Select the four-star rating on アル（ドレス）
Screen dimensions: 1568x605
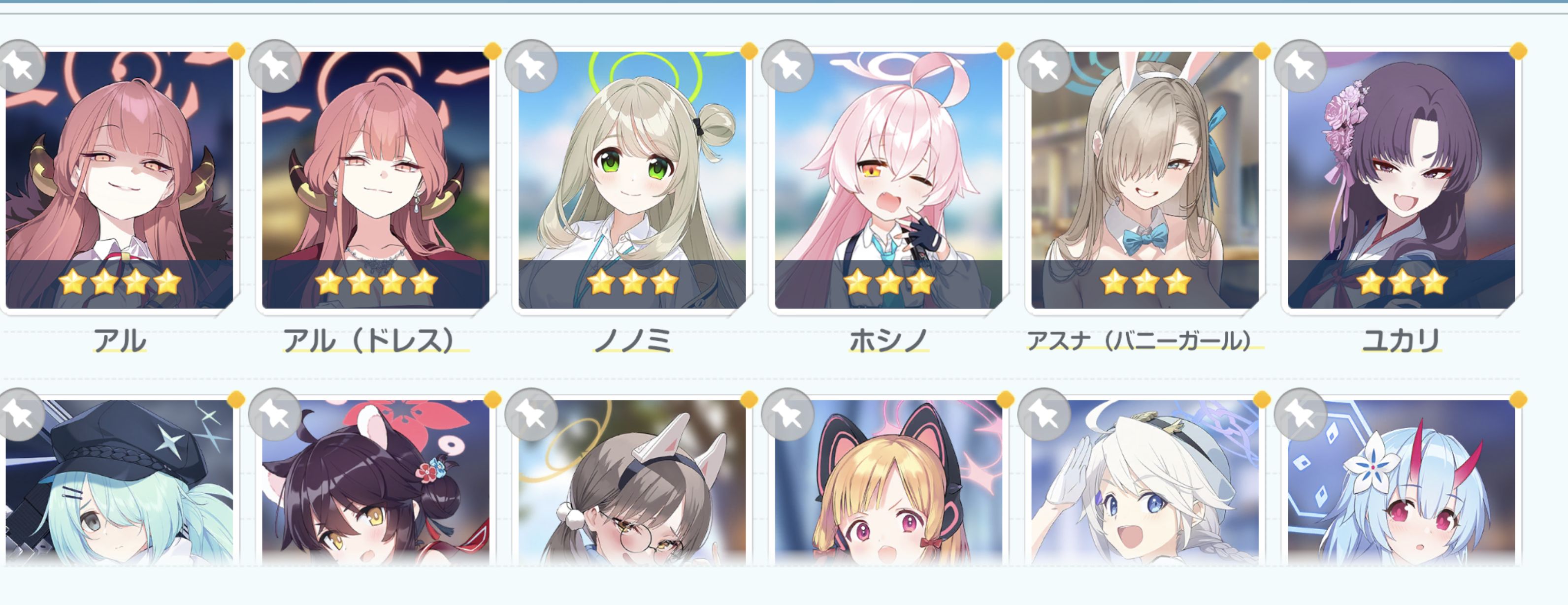click(x=376, y=283)
